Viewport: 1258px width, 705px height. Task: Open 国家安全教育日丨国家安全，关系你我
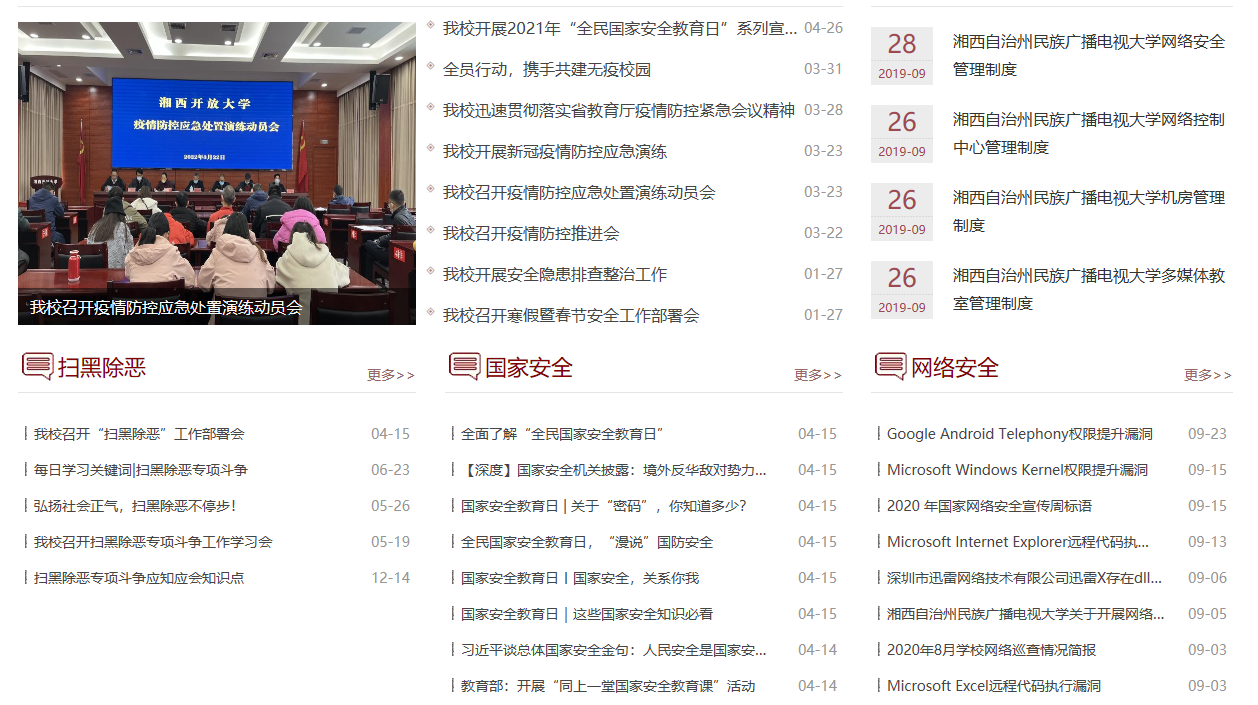[580, 578]
